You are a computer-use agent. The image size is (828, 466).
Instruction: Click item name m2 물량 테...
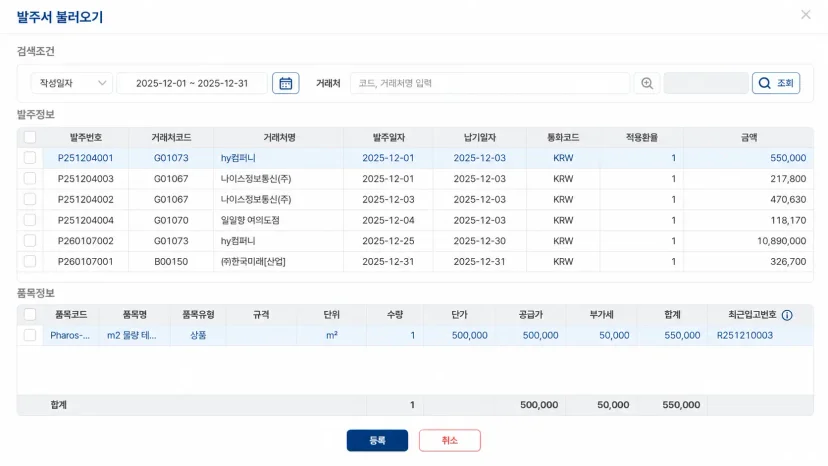[131, 335]
